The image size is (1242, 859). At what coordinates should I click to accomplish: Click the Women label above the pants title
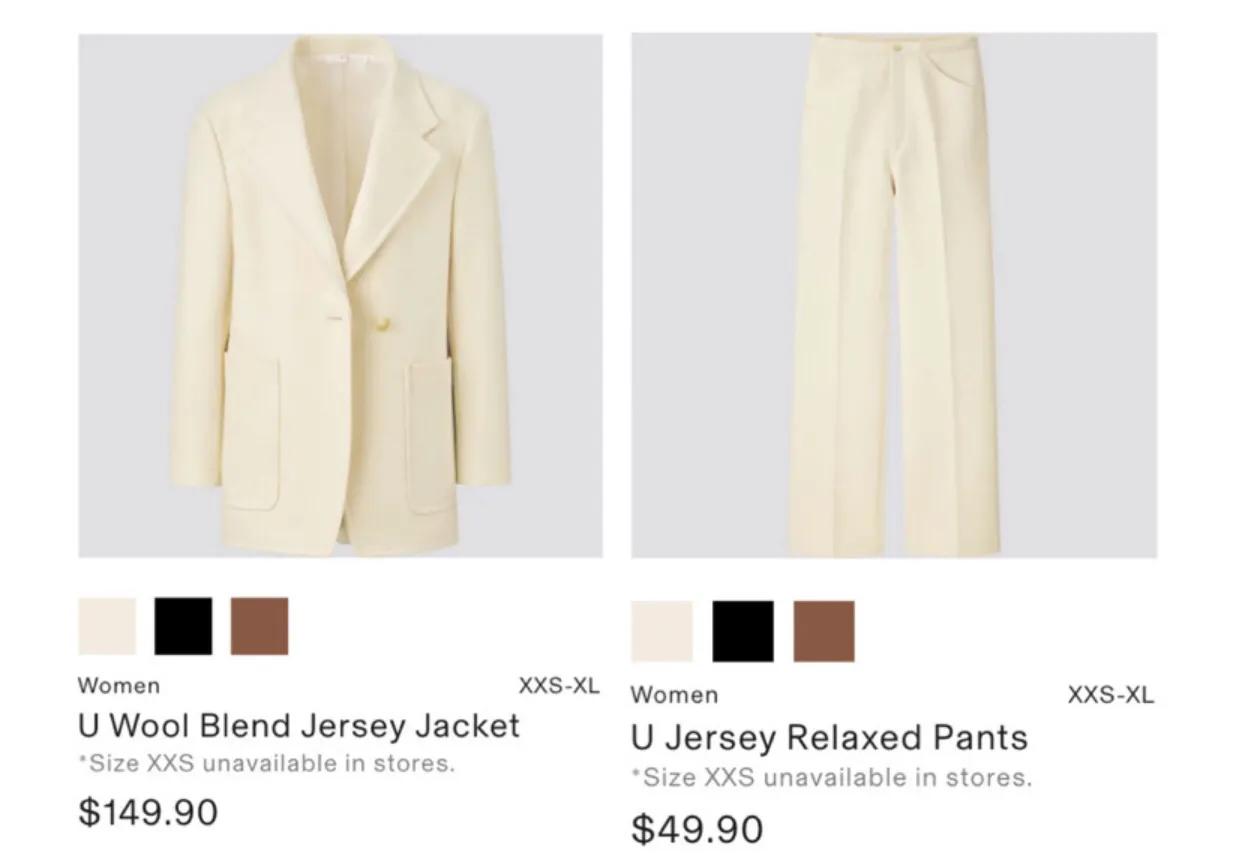[674, 695]
